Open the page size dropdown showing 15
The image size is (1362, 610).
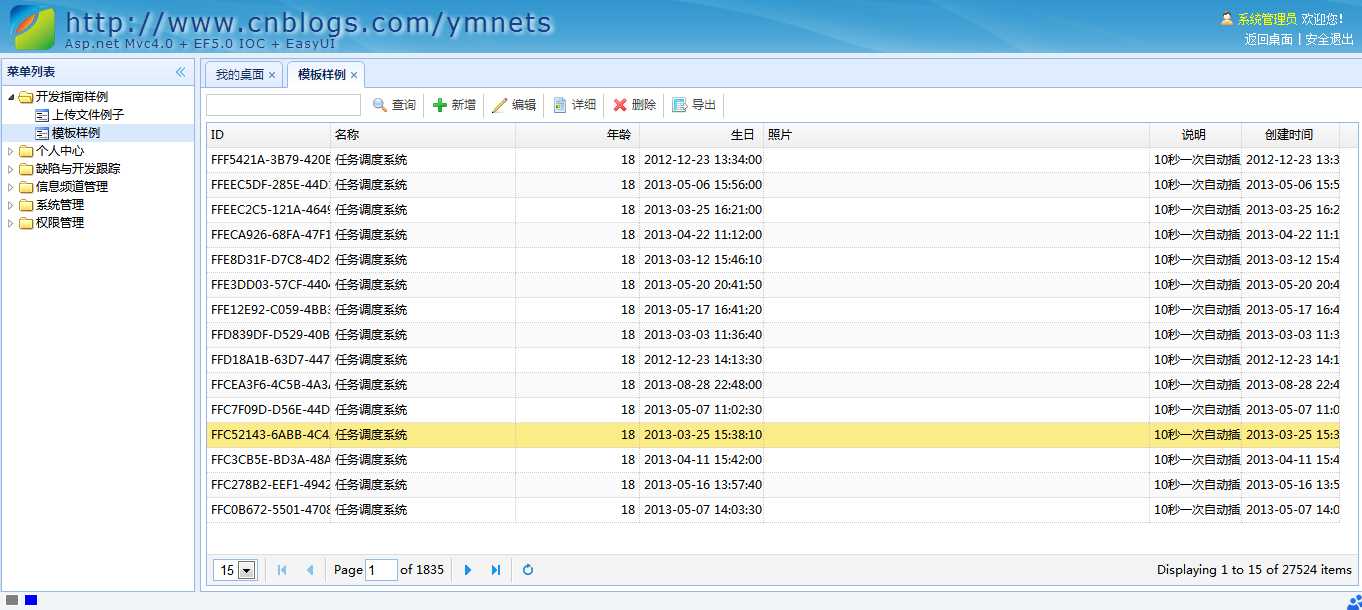click(235, 570)
